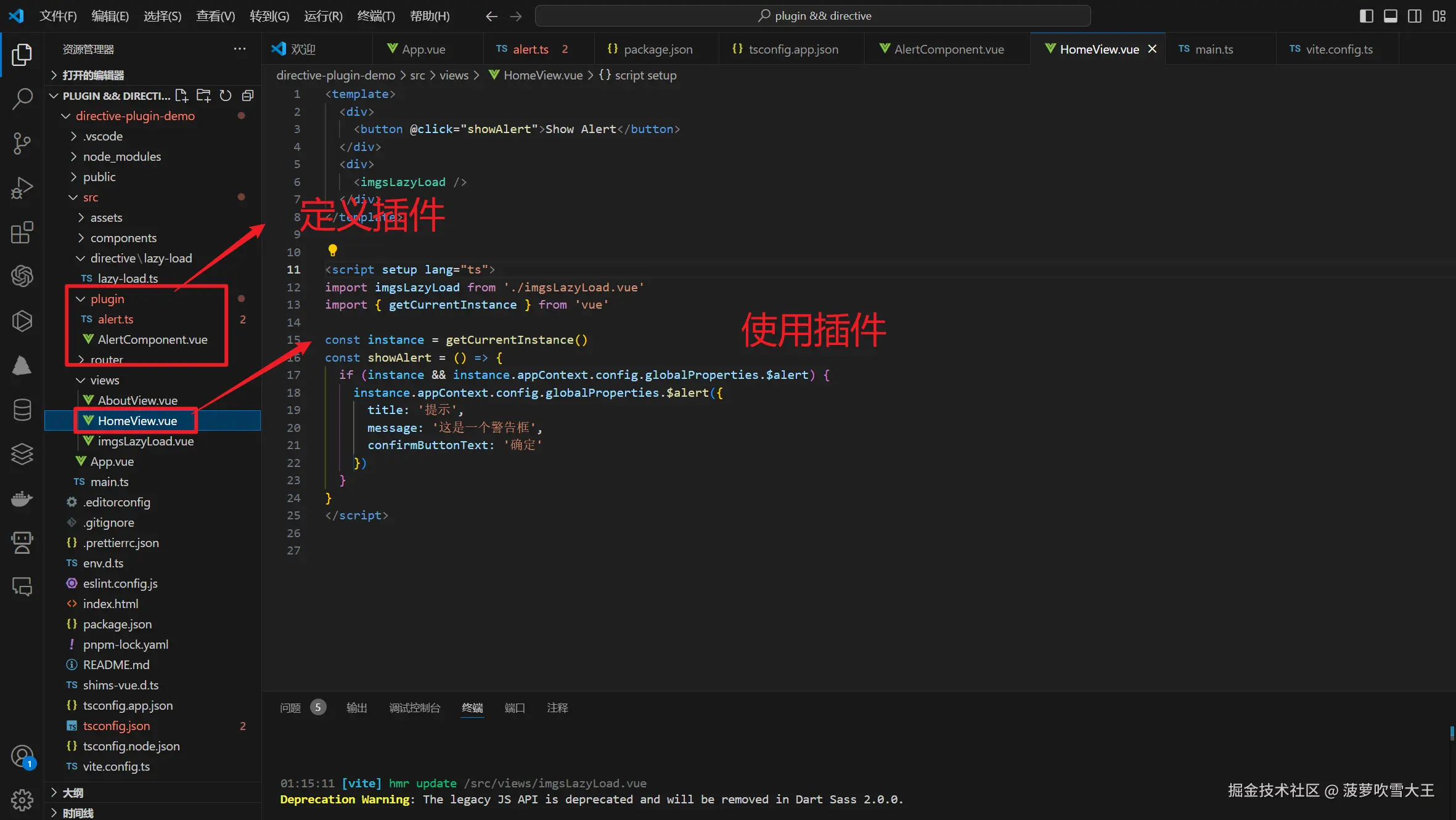Click the command center search box
1456x820 pixels.
[812, 16]
